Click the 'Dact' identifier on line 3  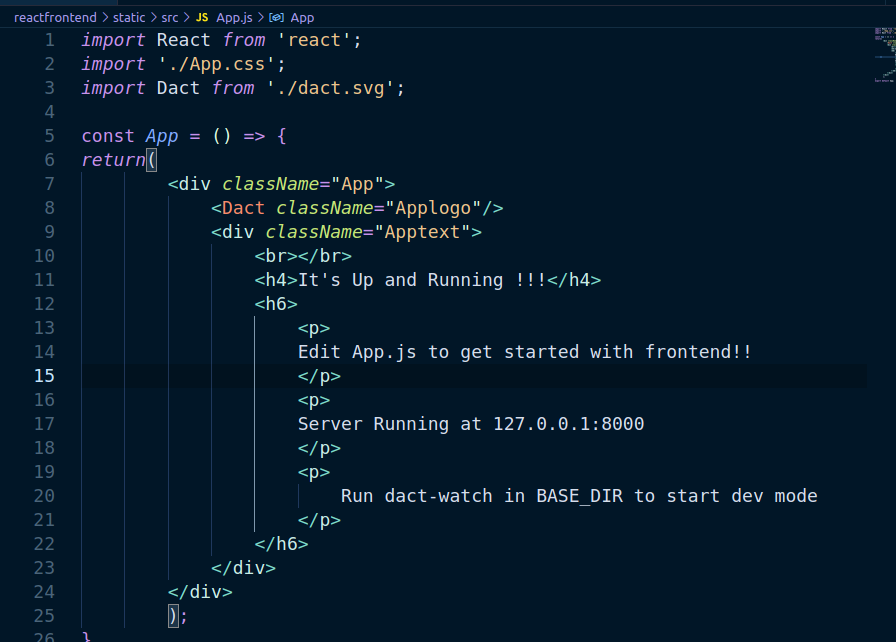(x=178, y=88)
